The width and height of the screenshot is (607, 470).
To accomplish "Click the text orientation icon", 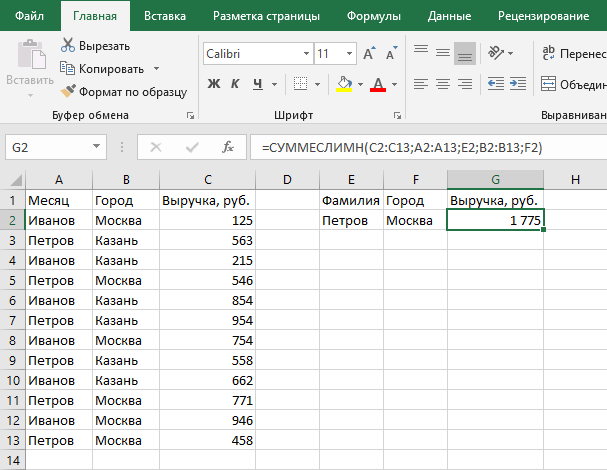I will (x=496, y=53).
